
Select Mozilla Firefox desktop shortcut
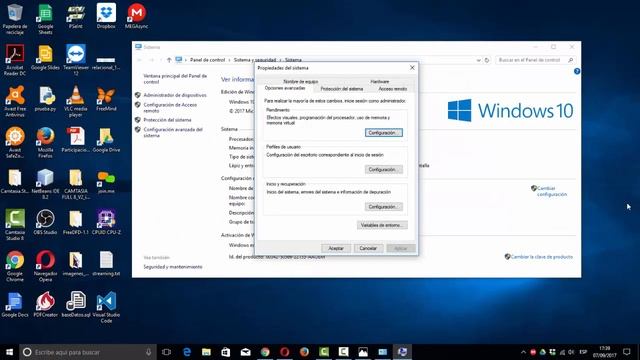45,142
